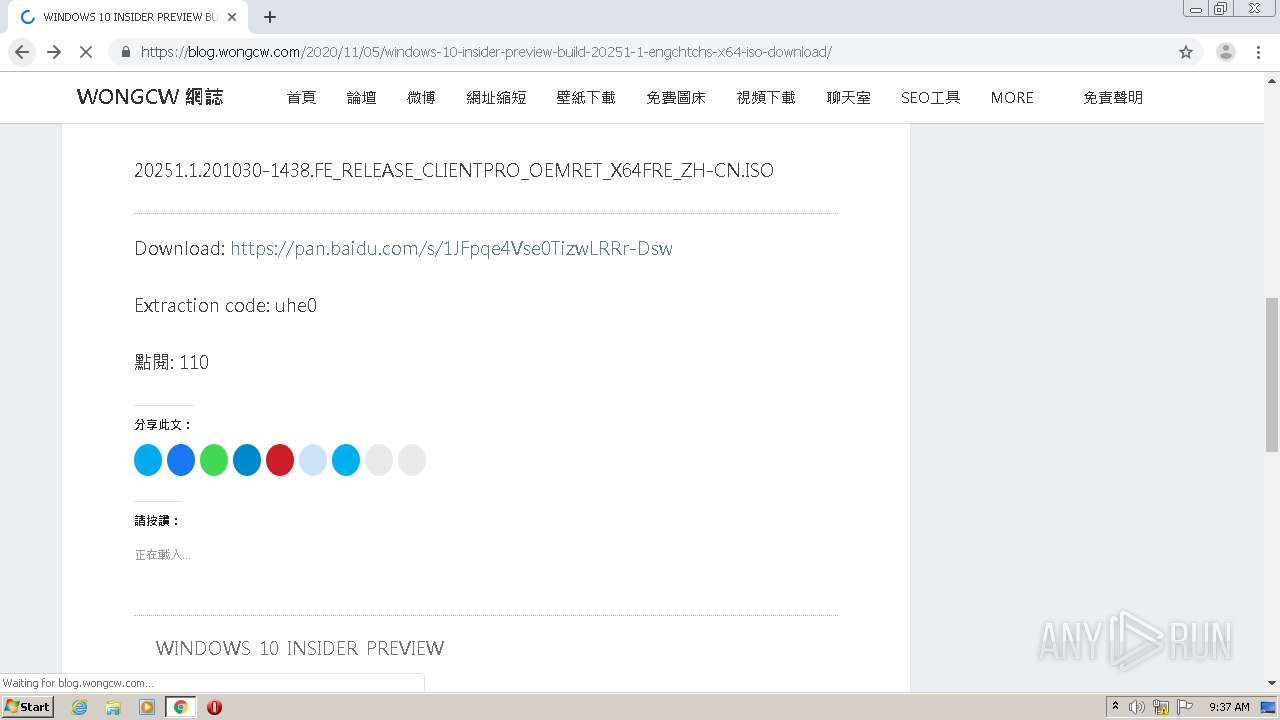Open the 視頻下載 menu item
This screenshot has height=720, width=1280.
(766, 97)
